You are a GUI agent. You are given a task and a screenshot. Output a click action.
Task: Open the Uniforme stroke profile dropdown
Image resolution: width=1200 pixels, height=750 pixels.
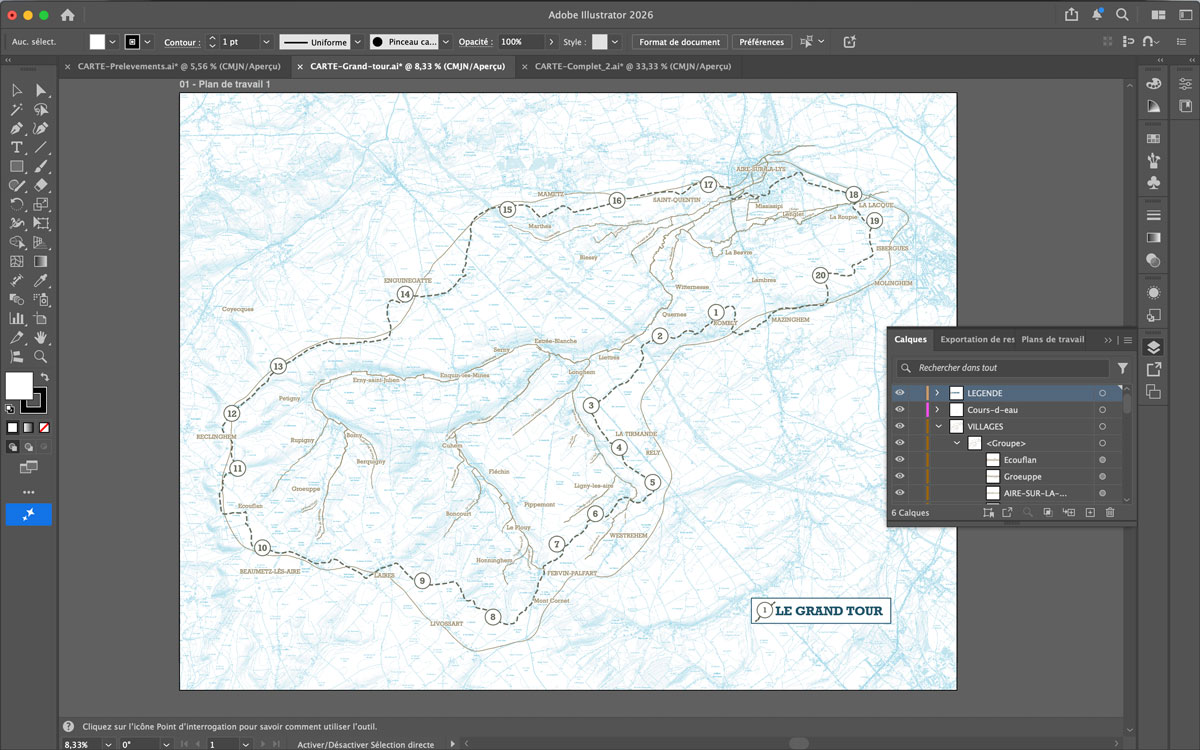(x=357, y=42)
